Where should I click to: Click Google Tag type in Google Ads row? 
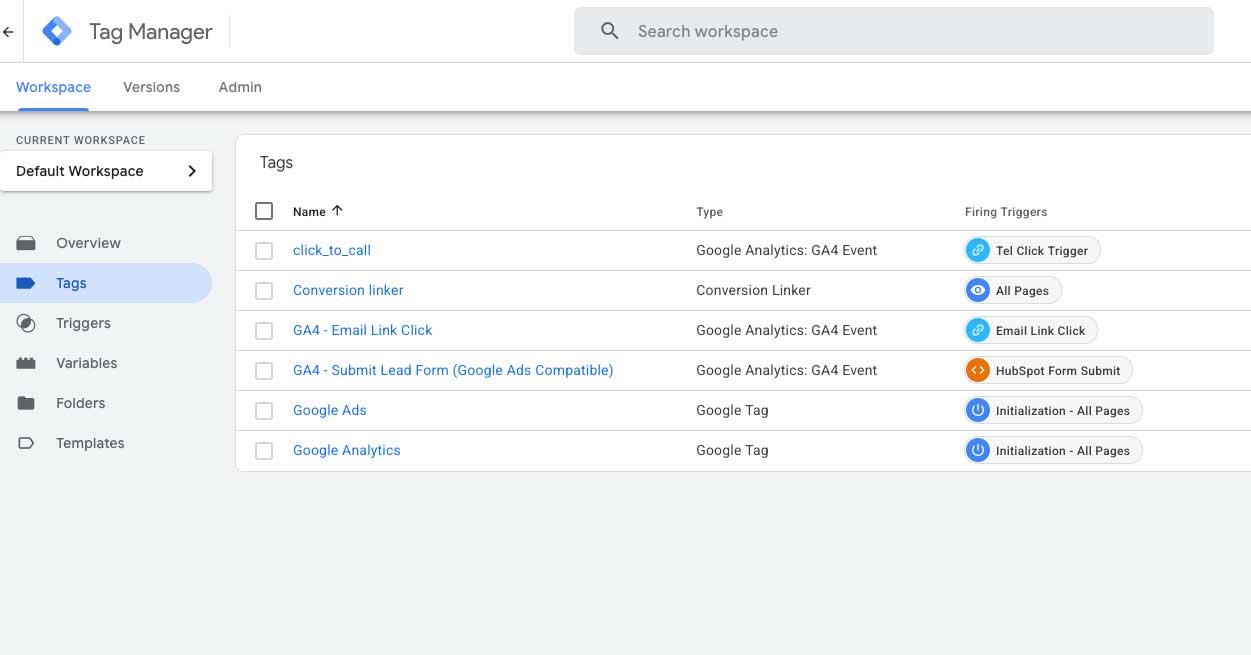[x=733, y=410]
